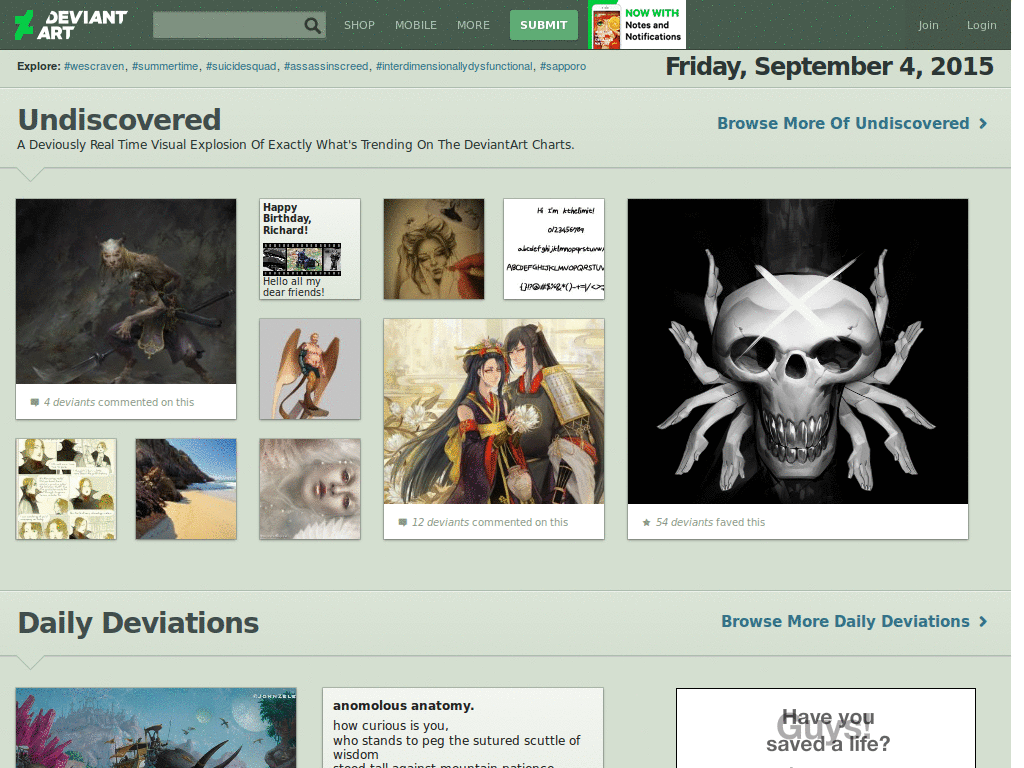Open the handwriting font sample thumbnail

[x=554, y=249]
